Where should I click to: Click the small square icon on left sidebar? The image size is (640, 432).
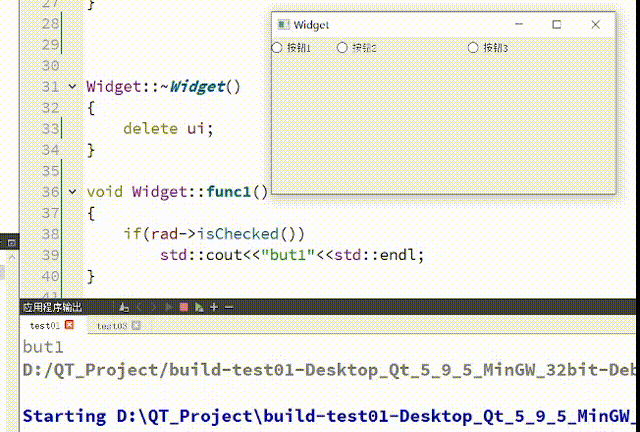click(x=11, y=243)
